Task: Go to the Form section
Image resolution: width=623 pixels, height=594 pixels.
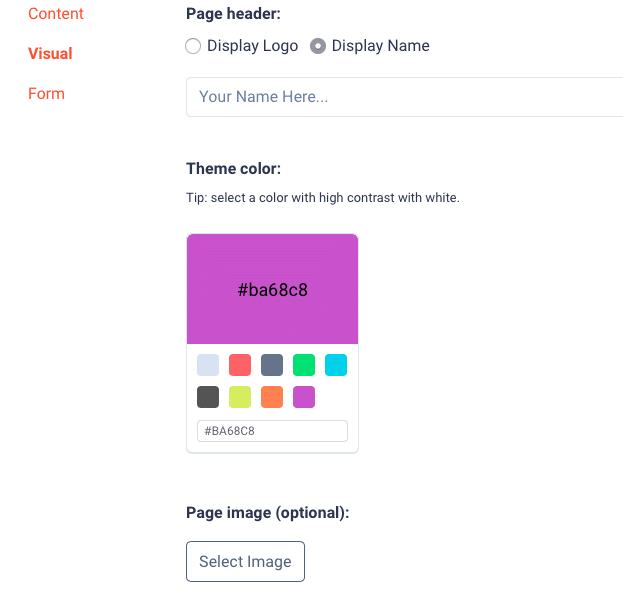Action: [46, 94]
